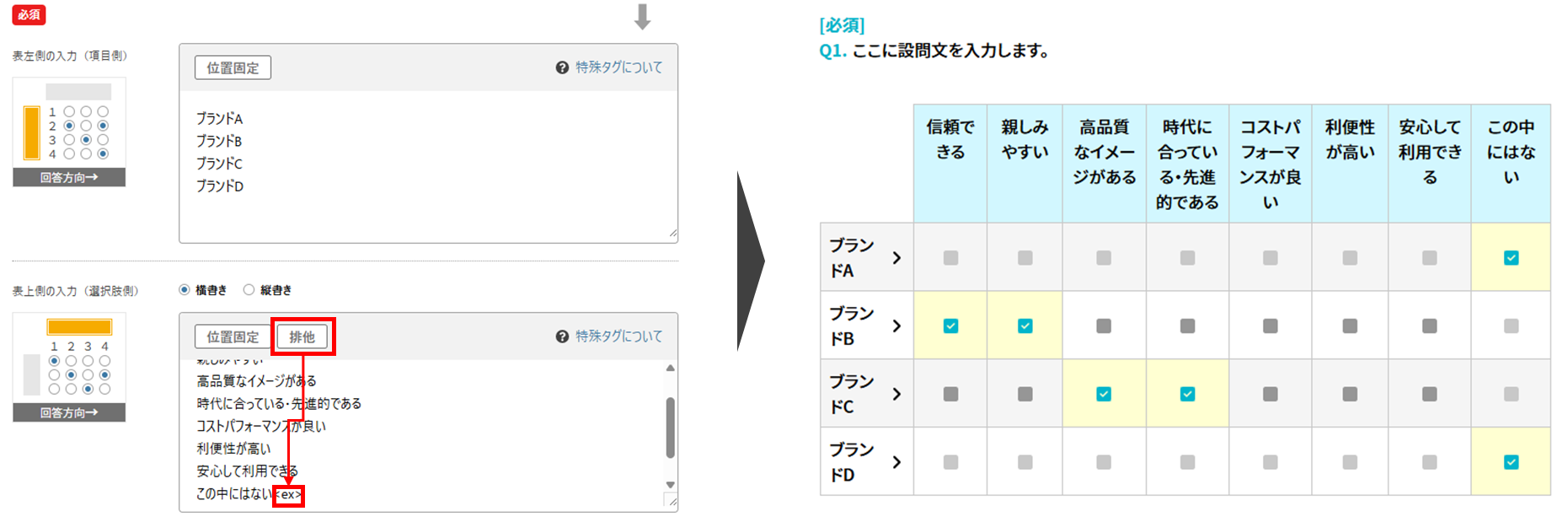Select the 横書き radio button
The image size is (1568, 522).
pyautogui.click(x=185, y=290)
